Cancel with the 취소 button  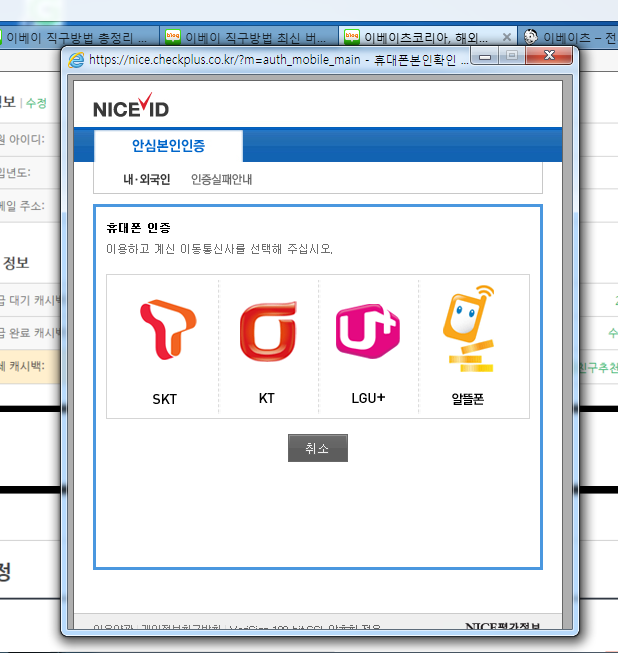pos(318,448)
